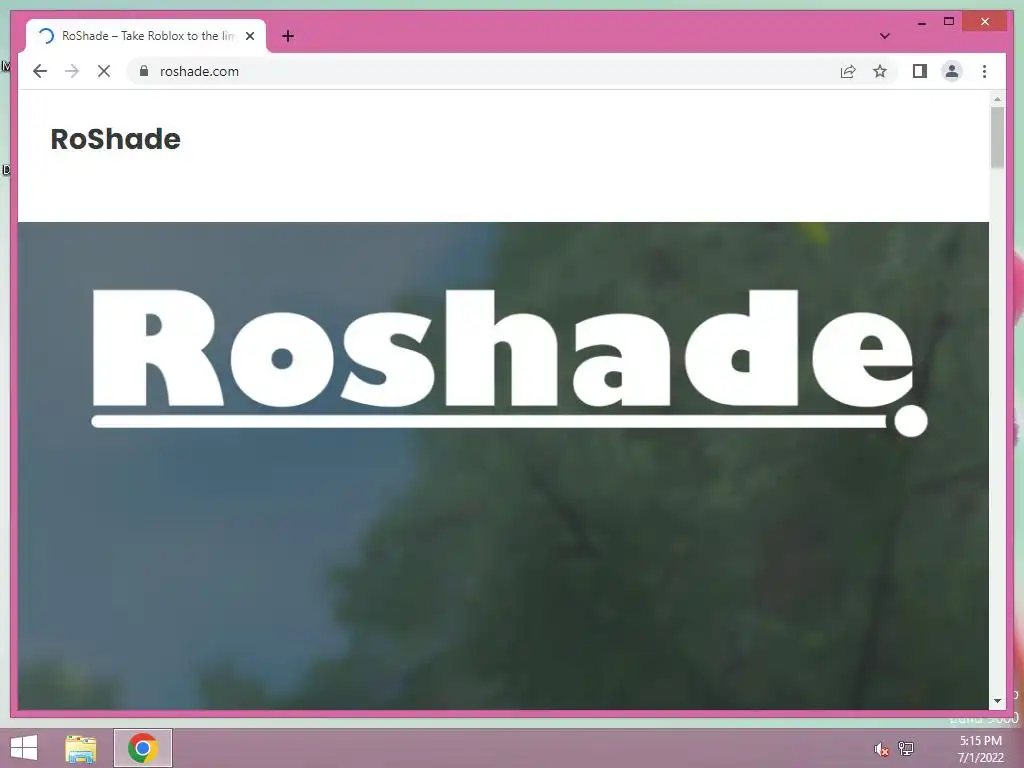Open the taskbar clock showing 5:15 PM
Image resolution: width=1024 pixels, height=768 pixels.
(980, 749)
